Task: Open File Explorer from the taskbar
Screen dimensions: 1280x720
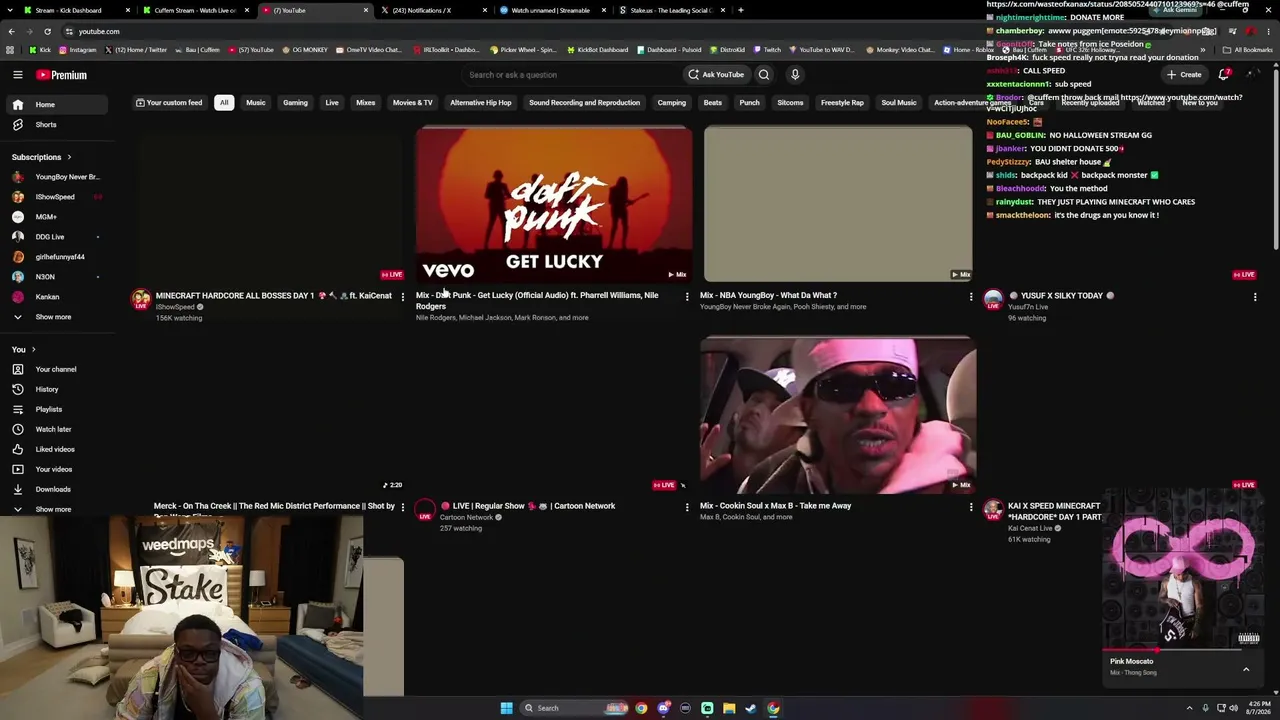Action: [729, 708]
